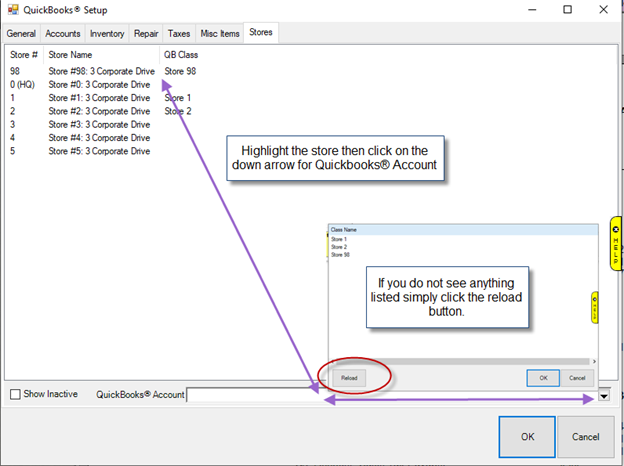Image resolution: width=624 pixels, height=466 pixels.
Task: Go to the Inventory tab
Action: (x=107, y=34)
